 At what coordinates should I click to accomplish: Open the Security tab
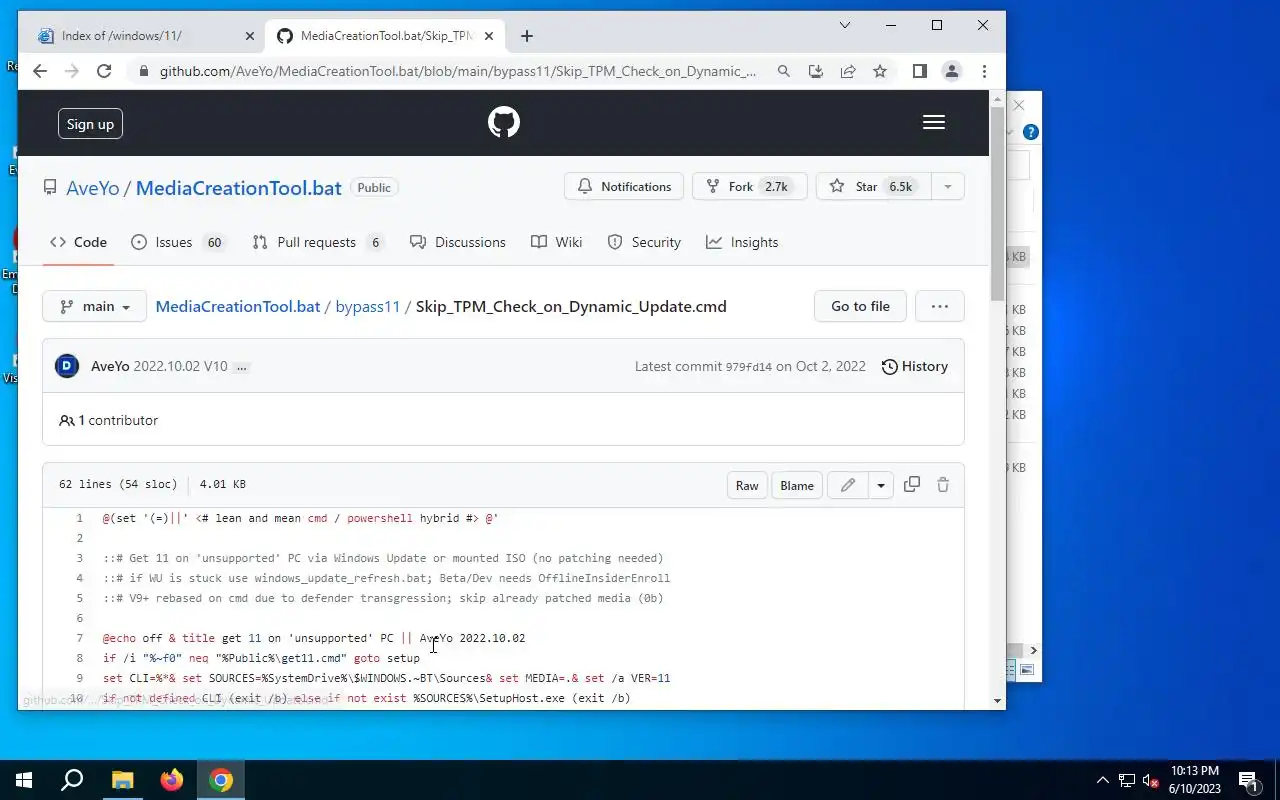pyautogui.click(x=644, y=242)
